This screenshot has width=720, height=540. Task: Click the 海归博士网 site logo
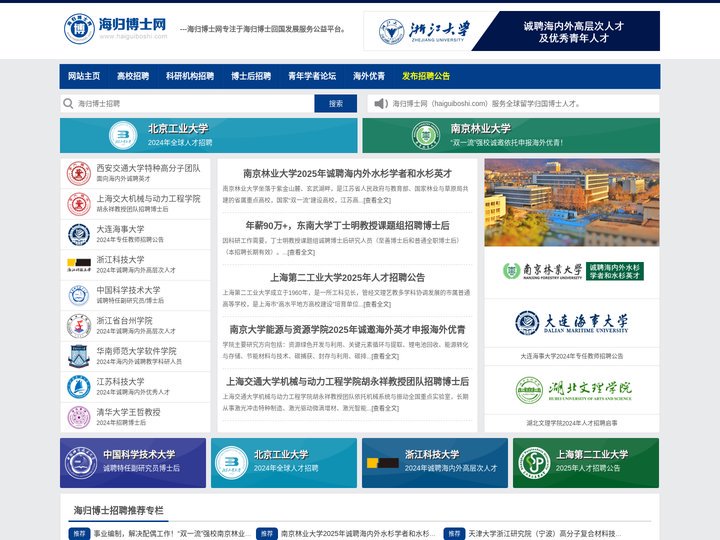tap(115, 28)
